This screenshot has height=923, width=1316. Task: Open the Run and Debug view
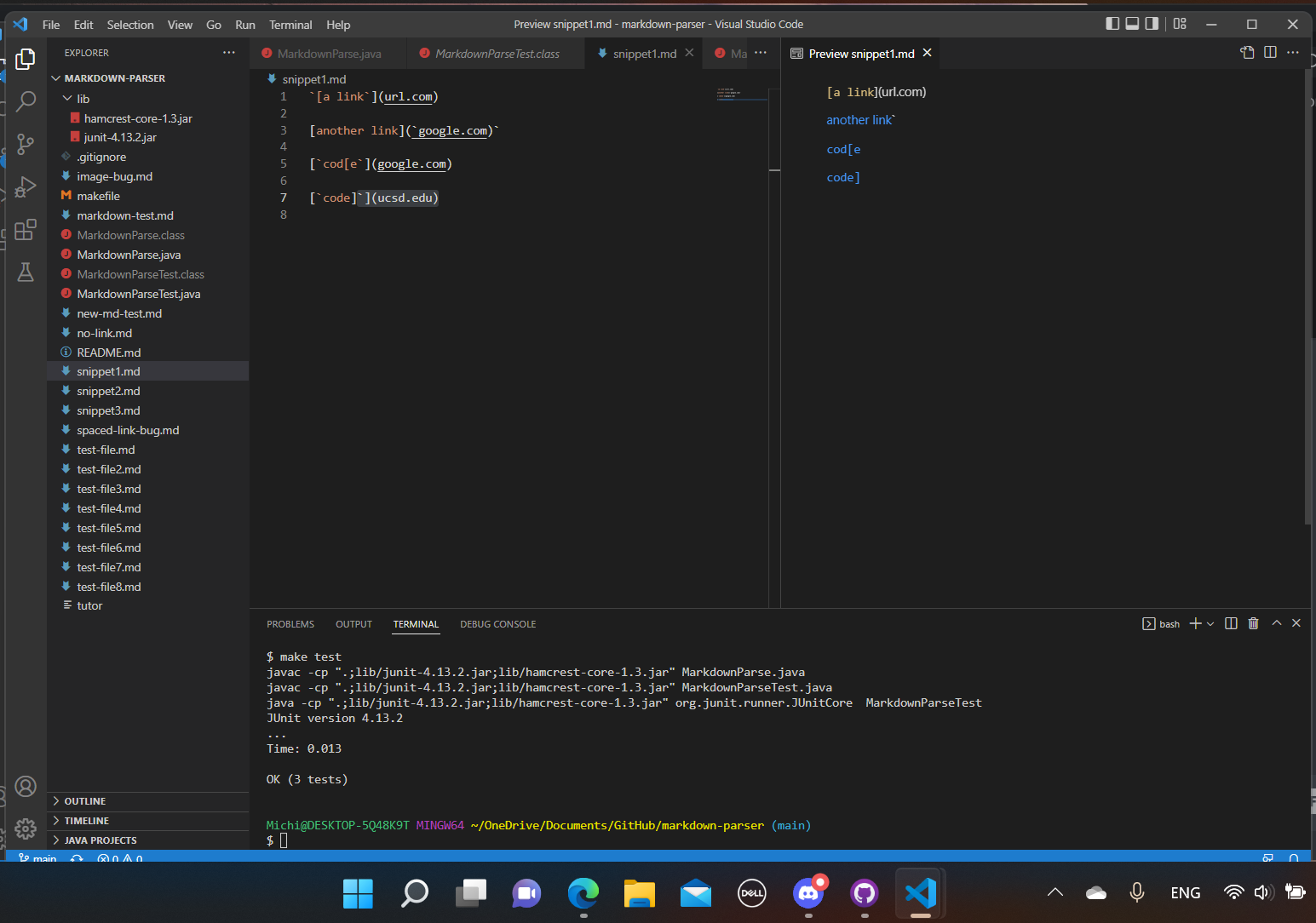pyautogui.click(x=26, y=186)
